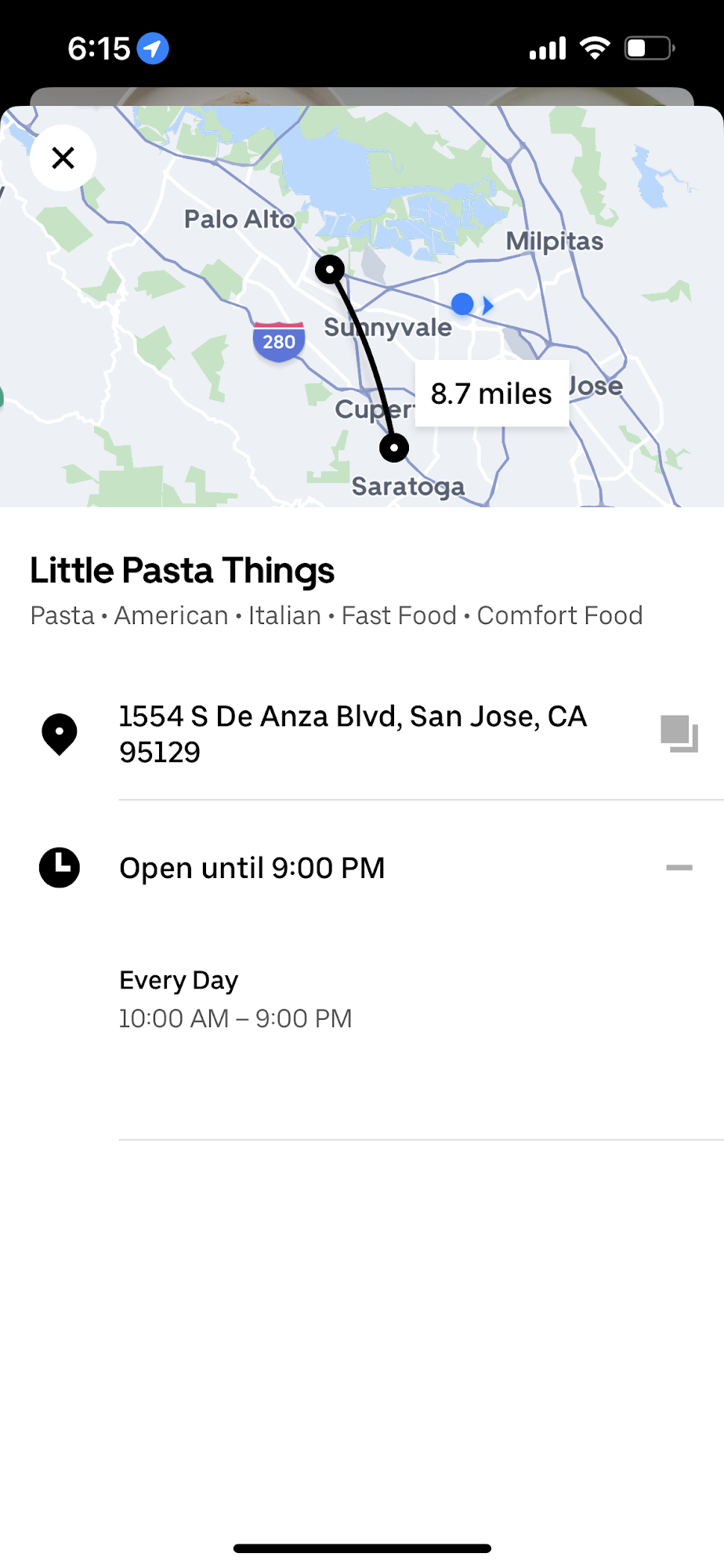Tap the location services arrow in status bar
This screenshot has height=1568, width=724.
153,49
